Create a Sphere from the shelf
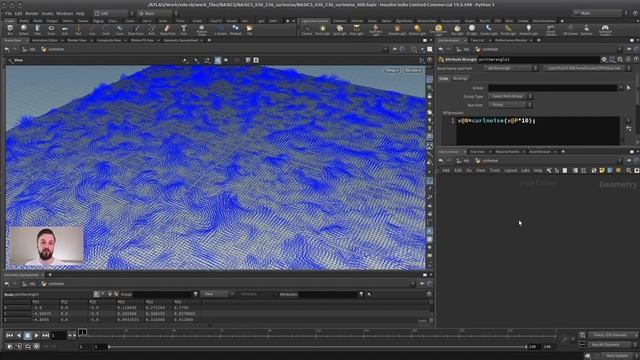Image resolution: width=640 pixels, height=360 pixels. click(x=24, y=29)
